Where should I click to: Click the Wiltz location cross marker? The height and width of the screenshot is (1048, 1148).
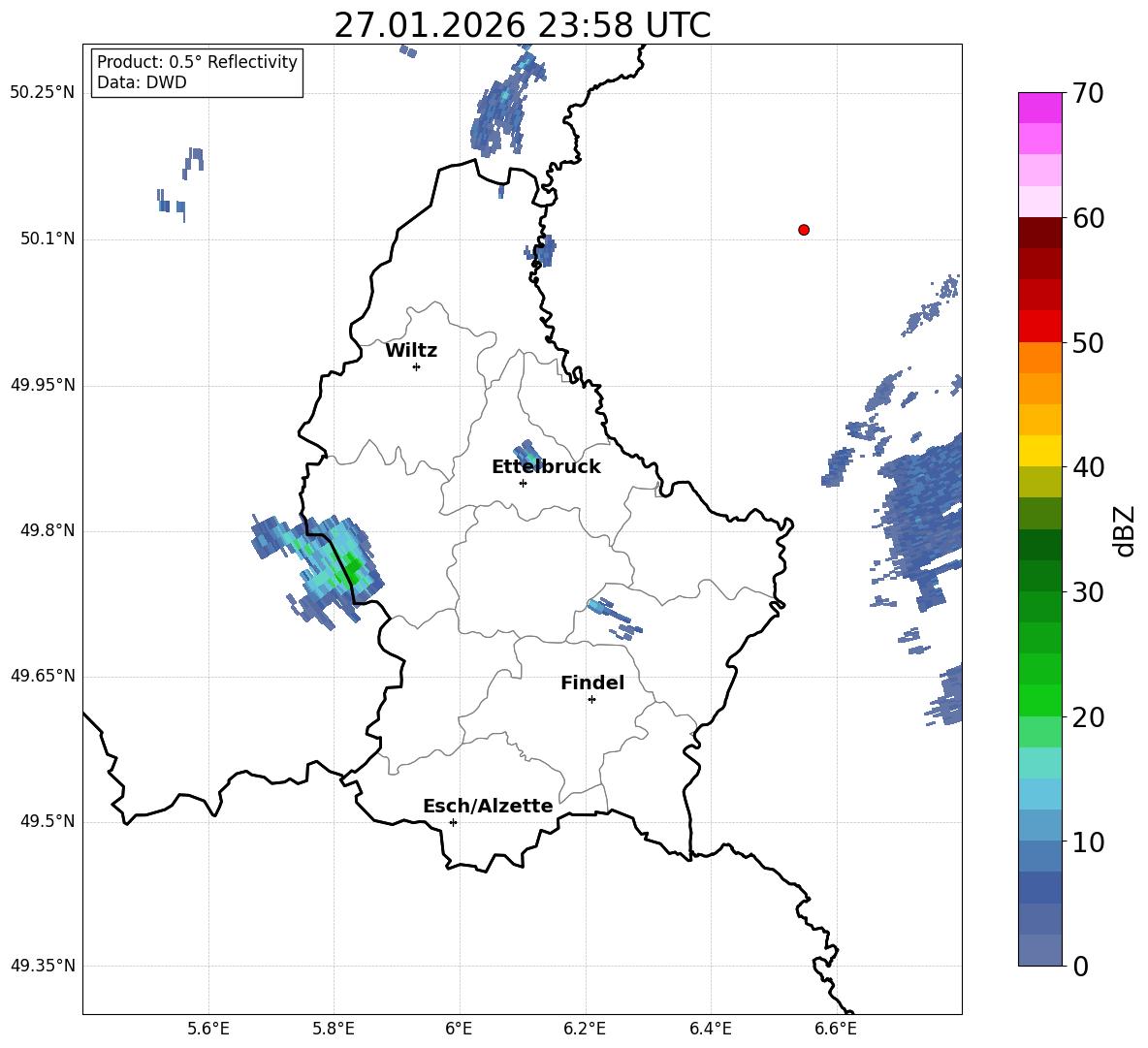[x=417, y=366]
